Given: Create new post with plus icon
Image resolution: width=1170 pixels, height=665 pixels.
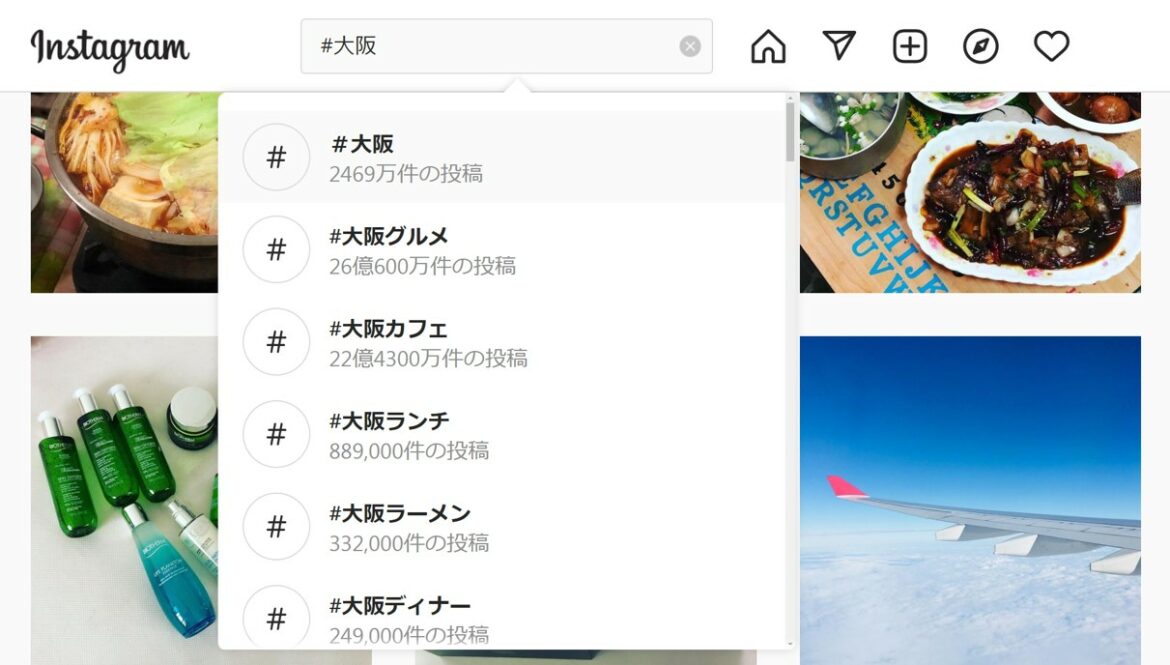Looking at the screenshot, I should point(910,46).
